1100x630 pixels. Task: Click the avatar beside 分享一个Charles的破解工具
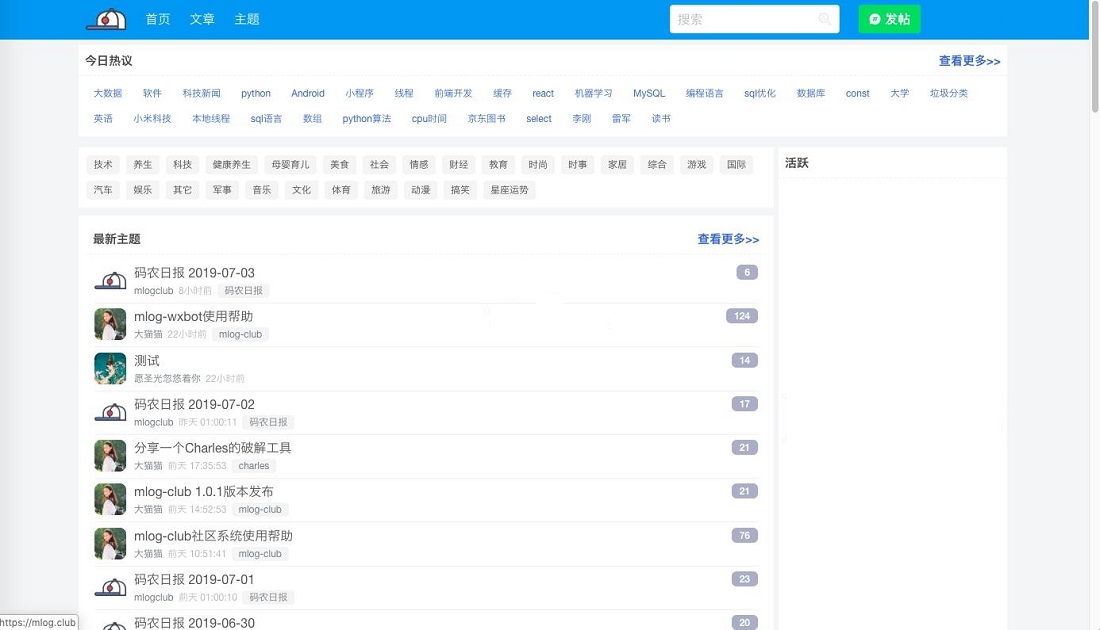110,455
